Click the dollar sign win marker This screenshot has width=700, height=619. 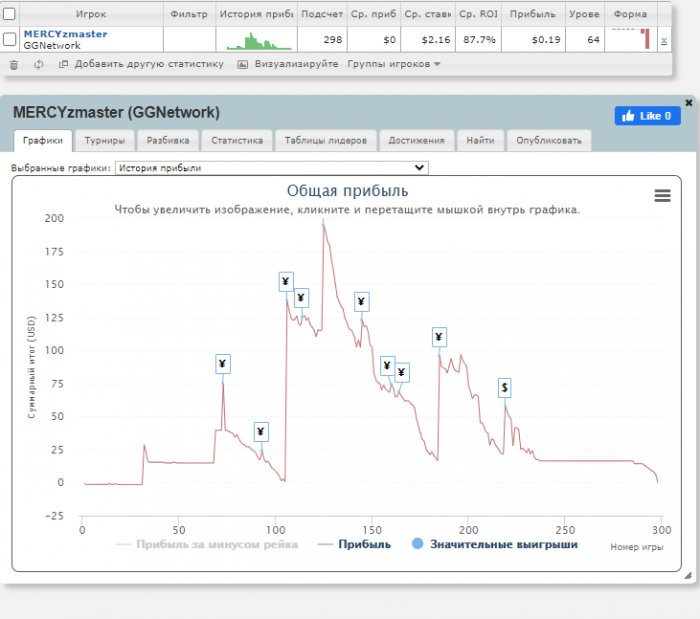pos(505,387)
